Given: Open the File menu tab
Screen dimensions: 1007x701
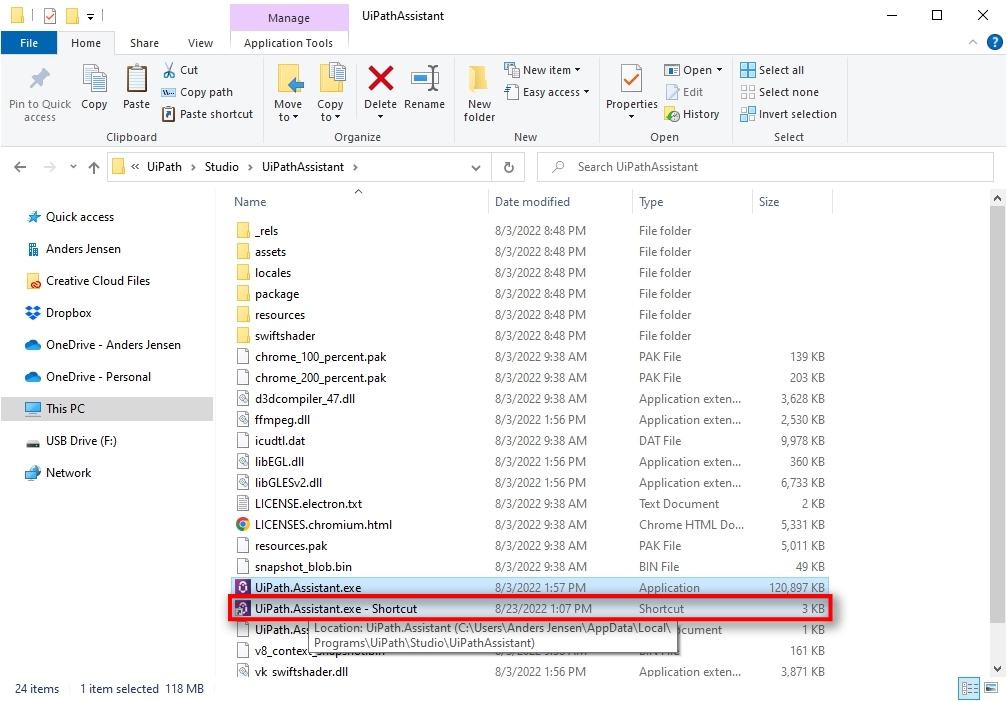Looking at the screenshot, I should (29, 43).
